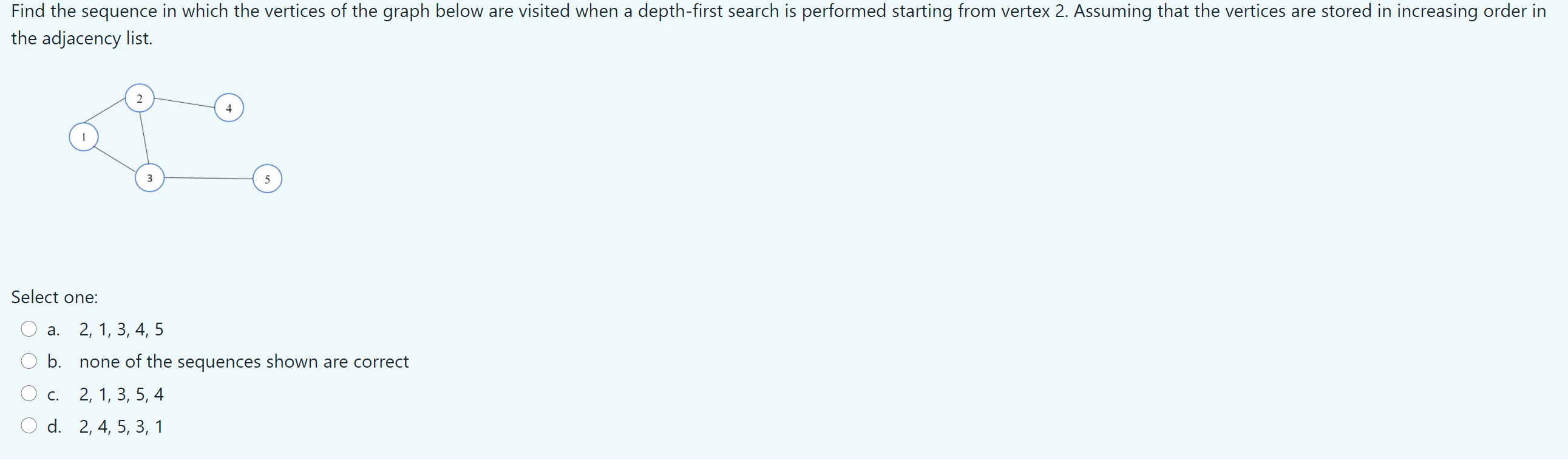Click "none of the sequences shown are correct"
1568x460 pixels.
243,362
